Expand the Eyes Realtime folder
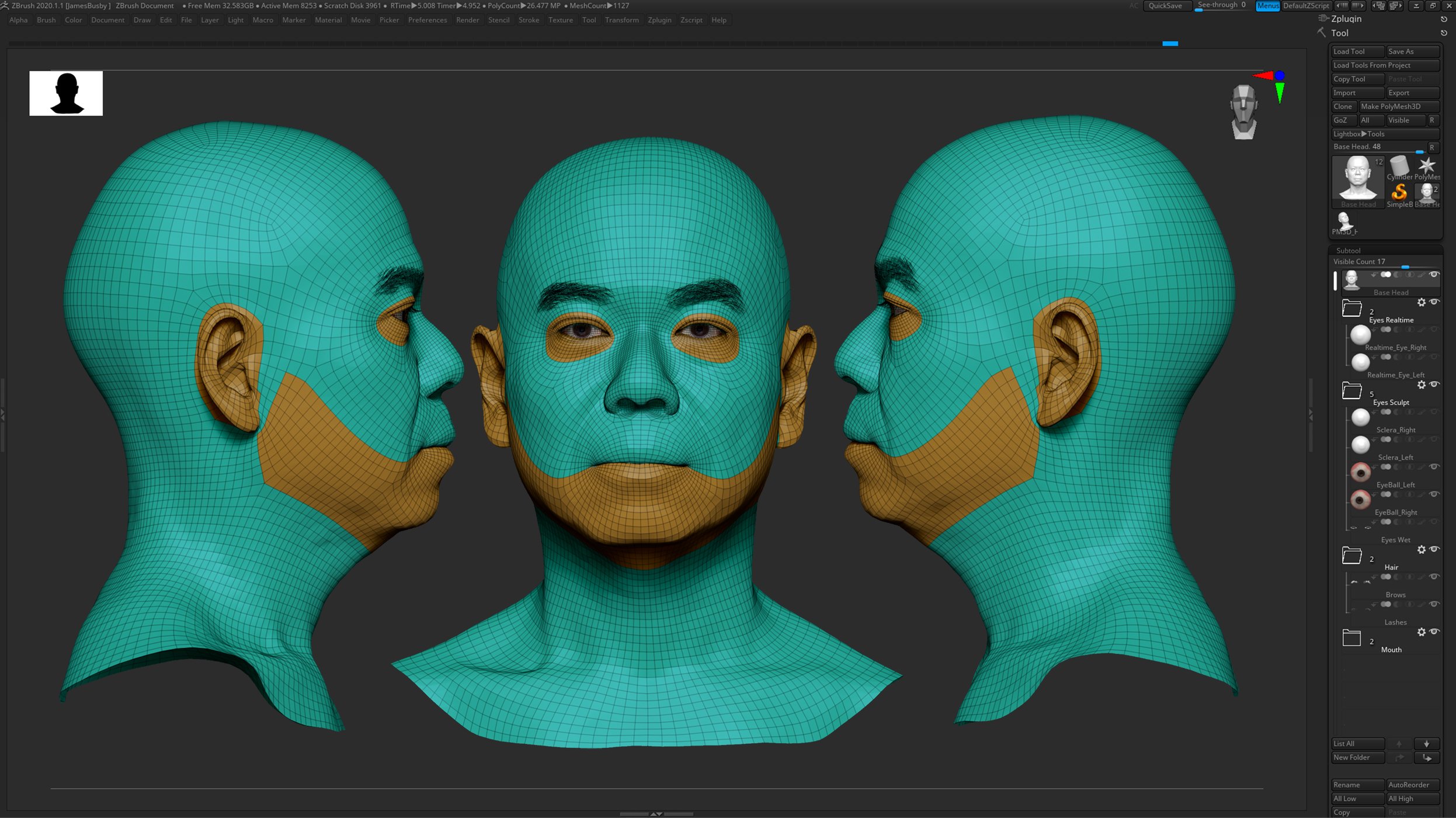 [x=1352, y=307]
